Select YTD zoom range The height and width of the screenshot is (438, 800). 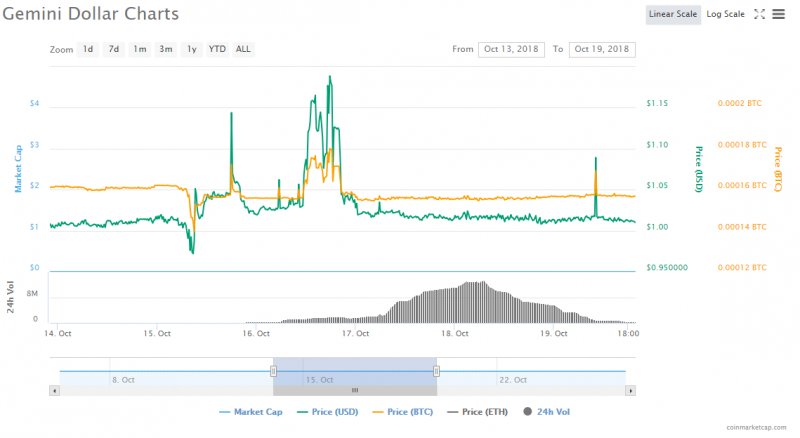point(217,49)
